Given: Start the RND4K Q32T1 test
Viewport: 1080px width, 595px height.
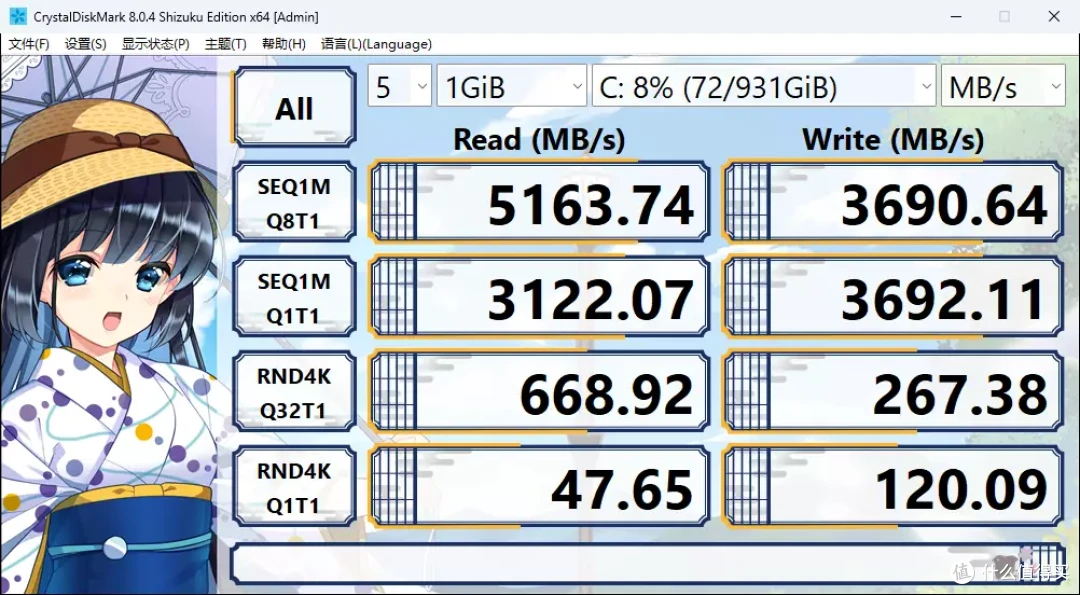Looking at the screenshot, I should point(295,392).
